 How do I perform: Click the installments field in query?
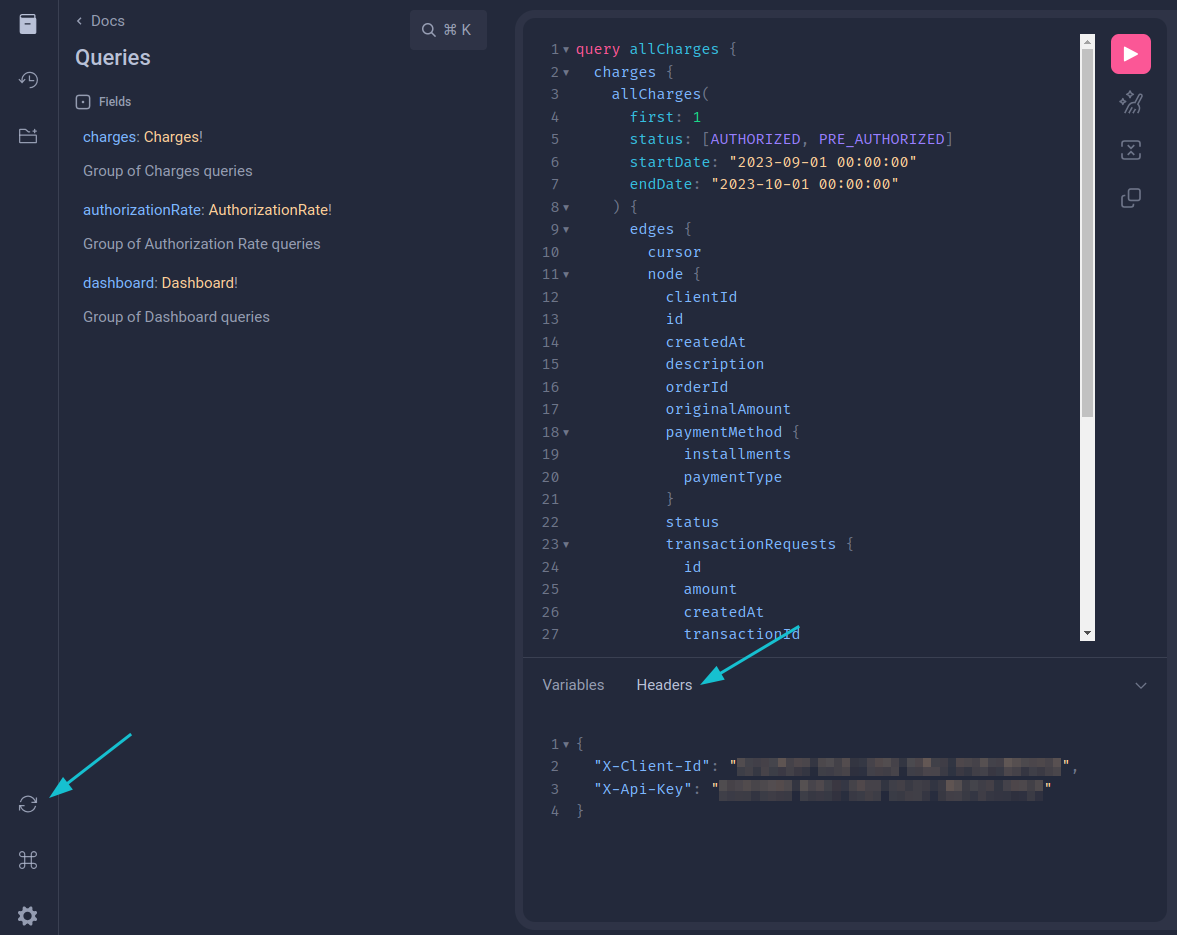(736, 454)
